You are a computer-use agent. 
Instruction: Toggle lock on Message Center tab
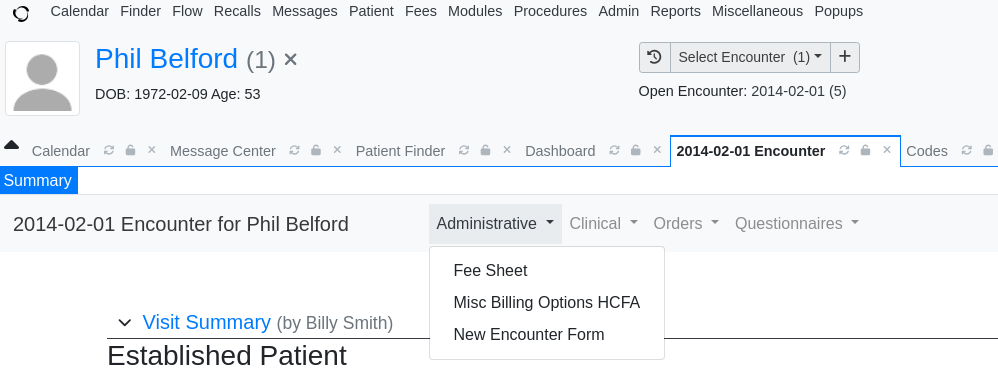coord(316,150)
